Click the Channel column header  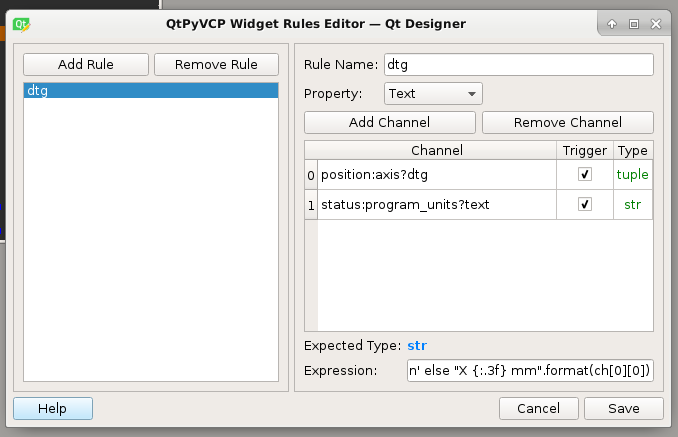(x=437, y=150)
